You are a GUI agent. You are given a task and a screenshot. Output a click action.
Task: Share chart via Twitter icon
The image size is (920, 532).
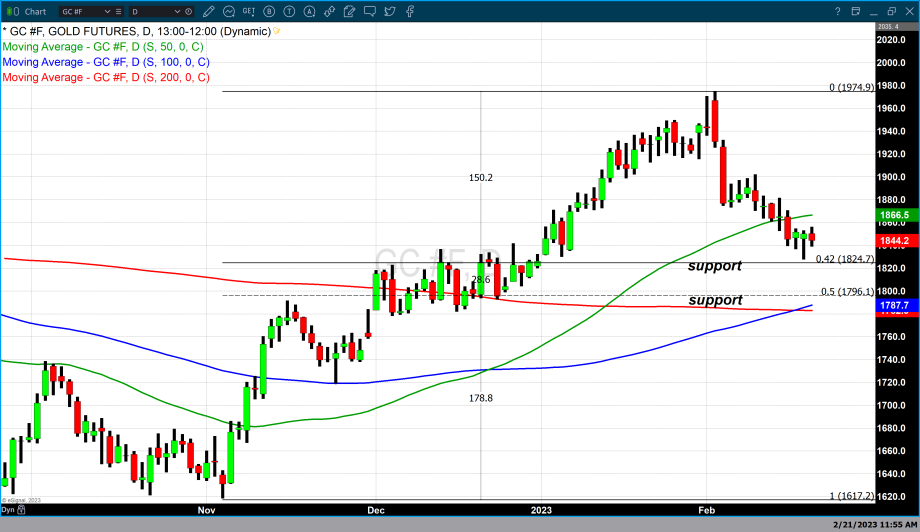pos(389,11)
